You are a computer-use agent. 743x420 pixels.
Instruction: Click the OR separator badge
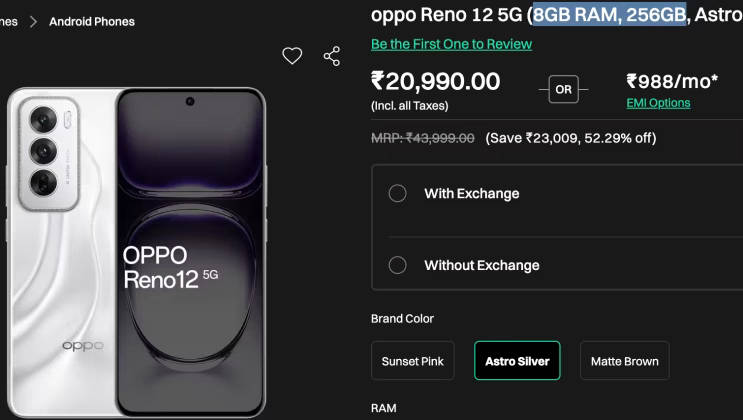coord(563,90)
